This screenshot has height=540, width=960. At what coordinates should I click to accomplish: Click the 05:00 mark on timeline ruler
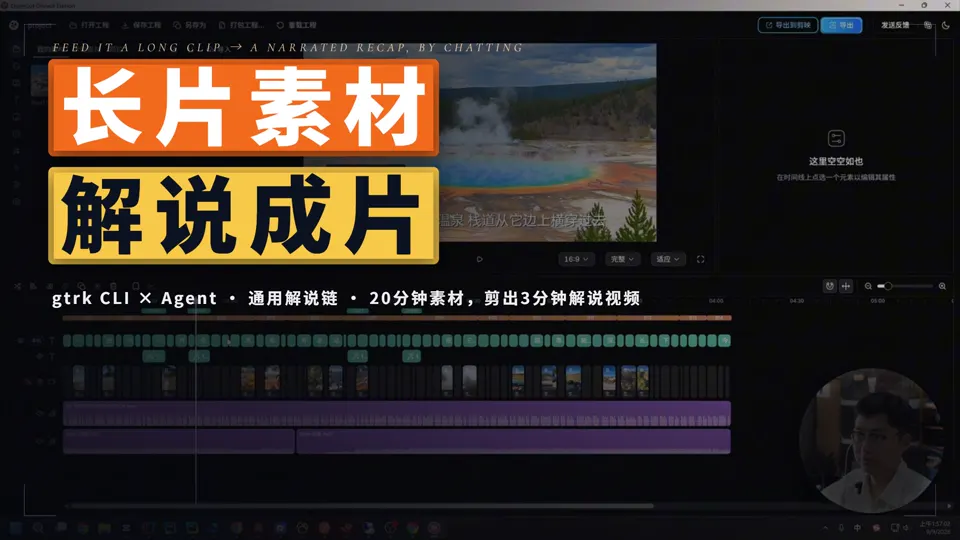877,301
